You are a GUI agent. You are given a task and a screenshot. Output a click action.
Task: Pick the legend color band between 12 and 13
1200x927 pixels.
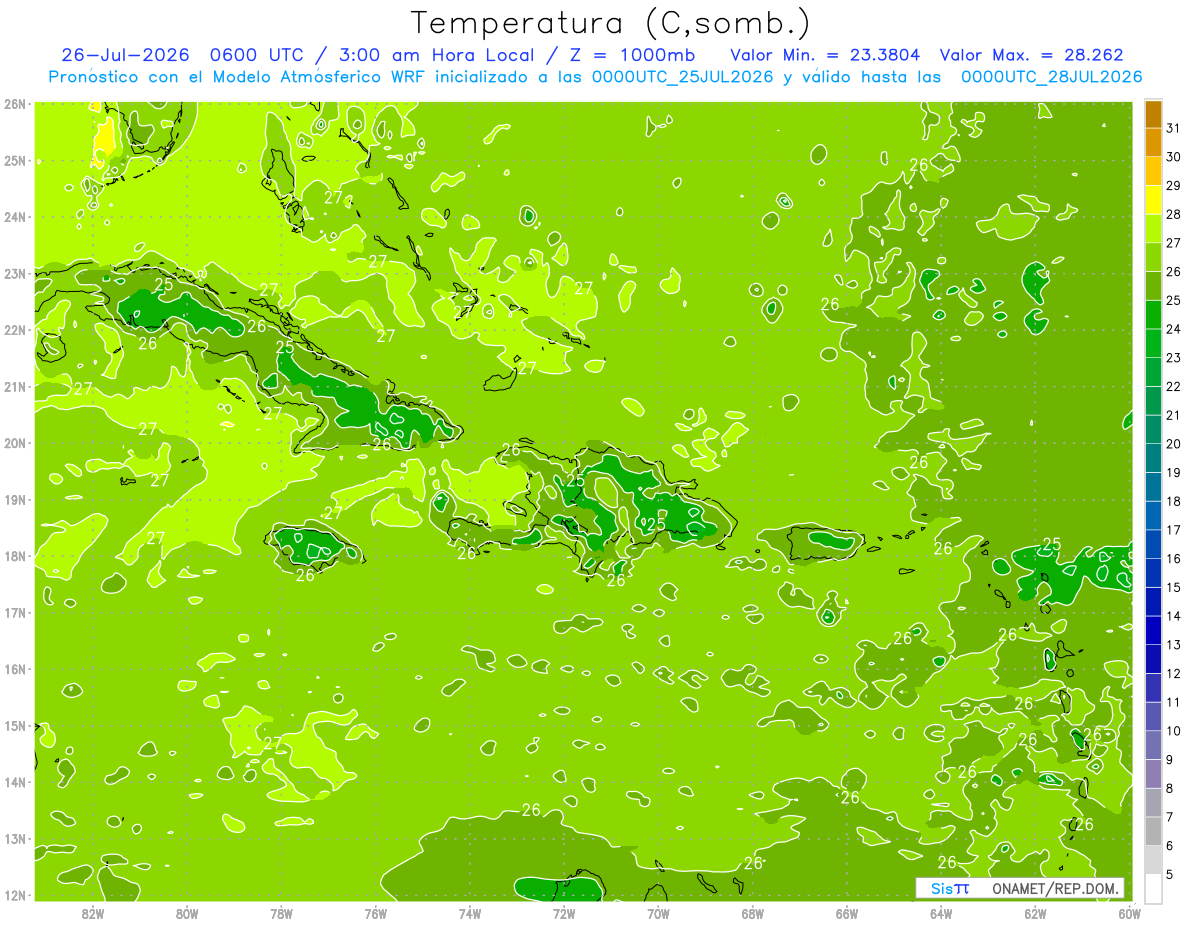click(1153, 659)
